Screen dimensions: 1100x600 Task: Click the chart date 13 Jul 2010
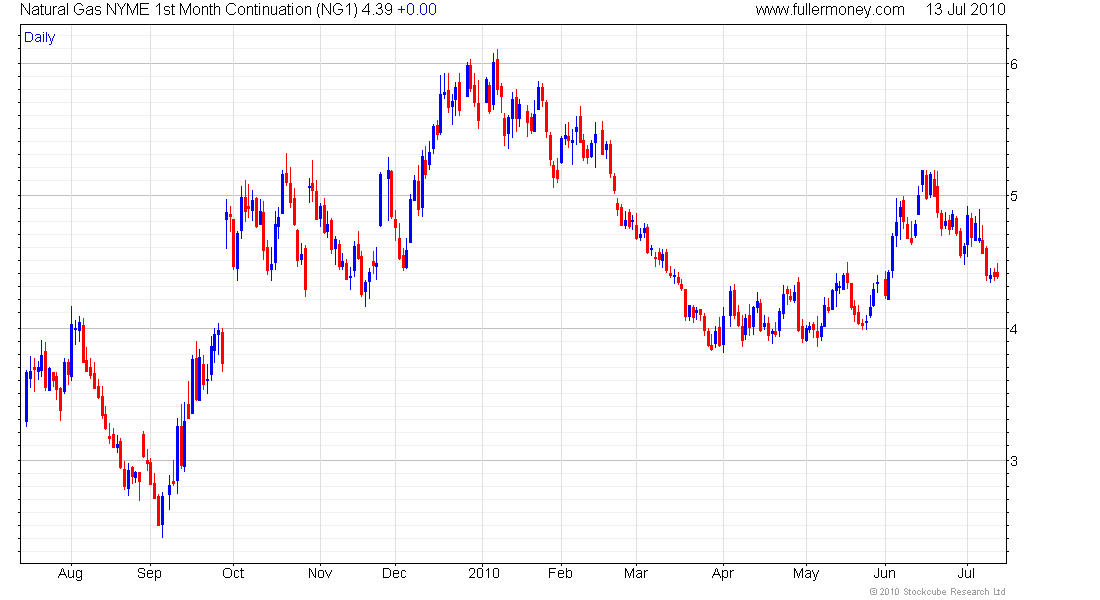pyautogui.click(x=965, y=10)
